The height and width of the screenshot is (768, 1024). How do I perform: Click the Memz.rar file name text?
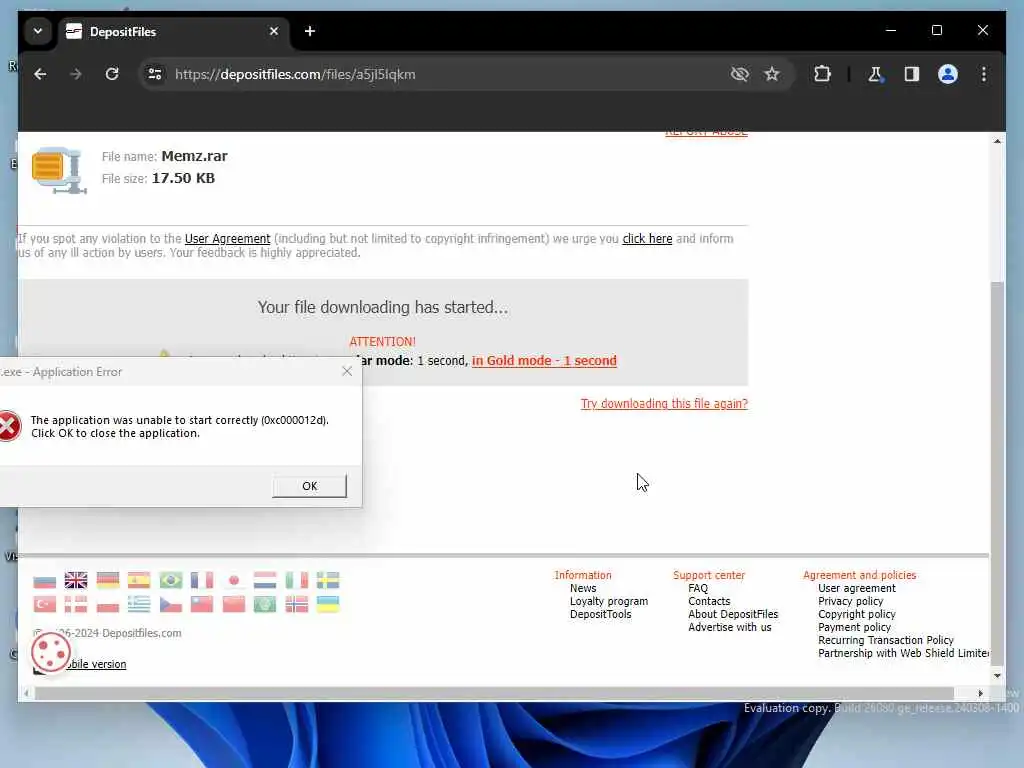coord(195,156)
